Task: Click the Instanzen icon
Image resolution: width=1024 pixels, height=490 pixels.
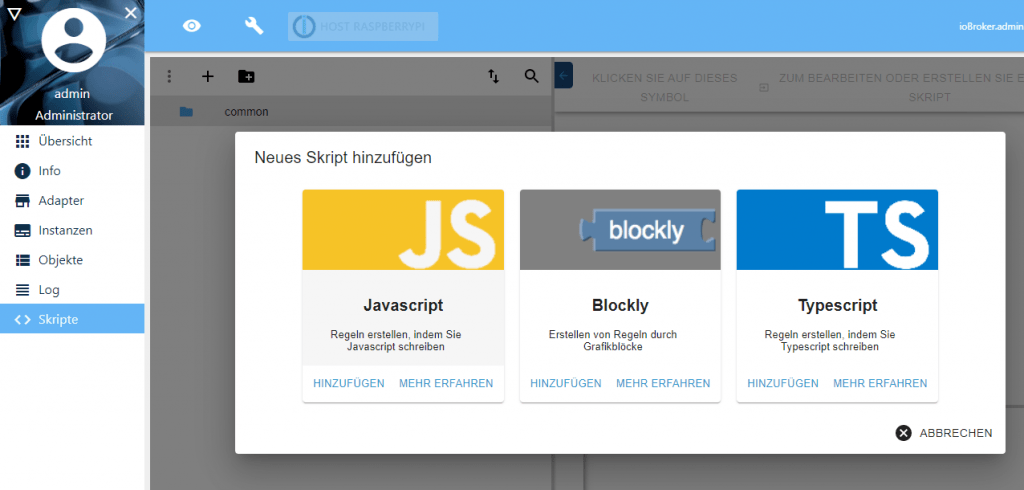Action: coord(22,231)
